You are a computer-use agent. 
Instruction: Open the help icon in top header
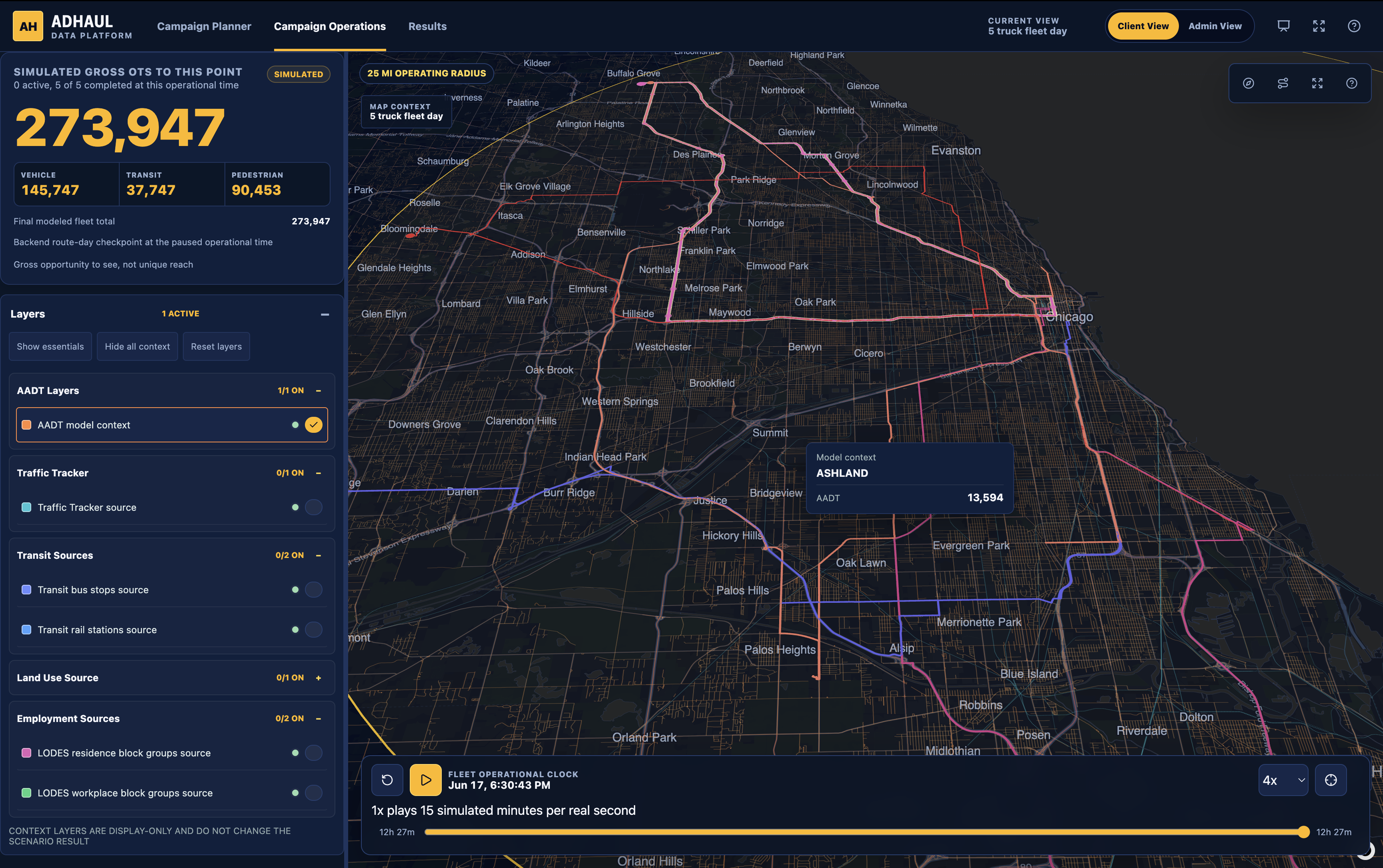click(x=1354, y=26)
